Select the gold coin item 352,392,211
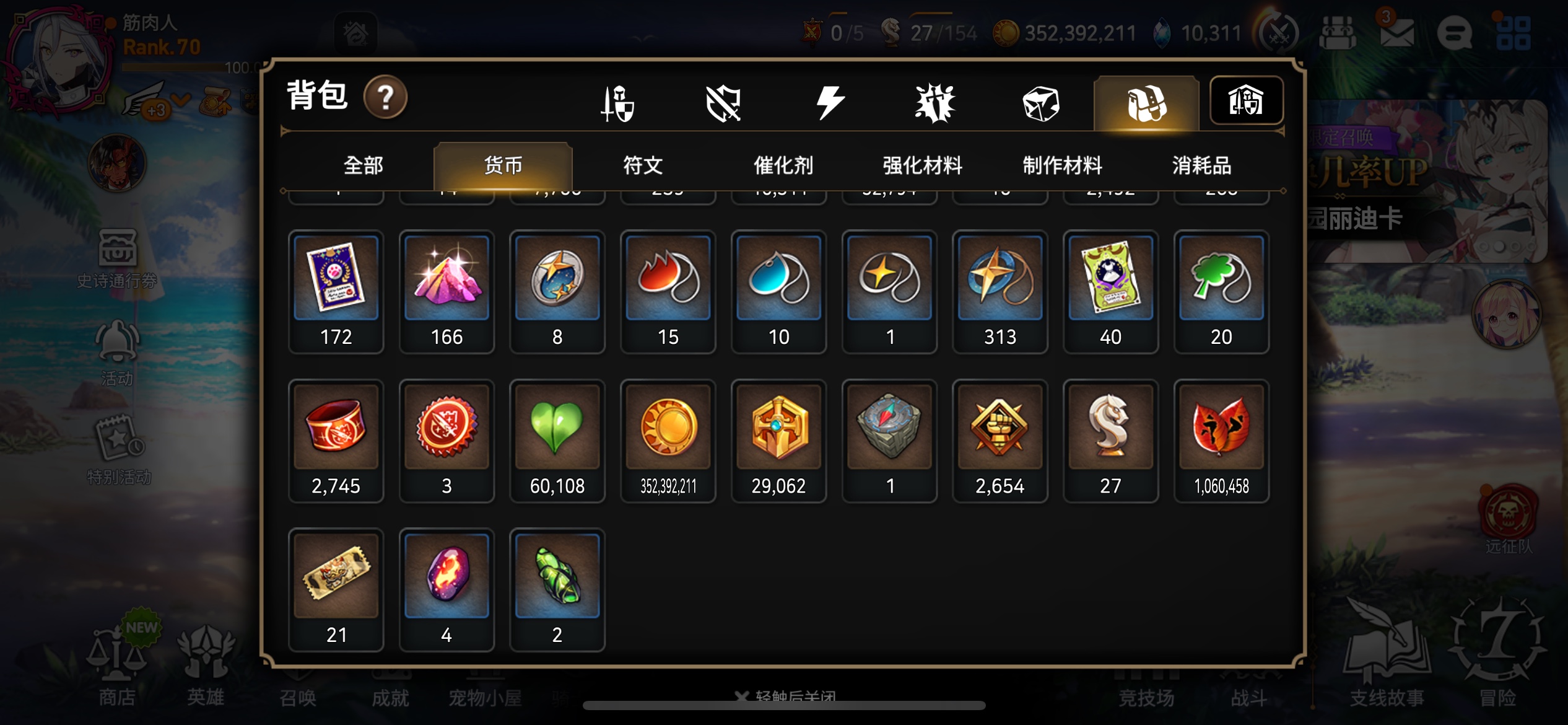 point(668,441)
